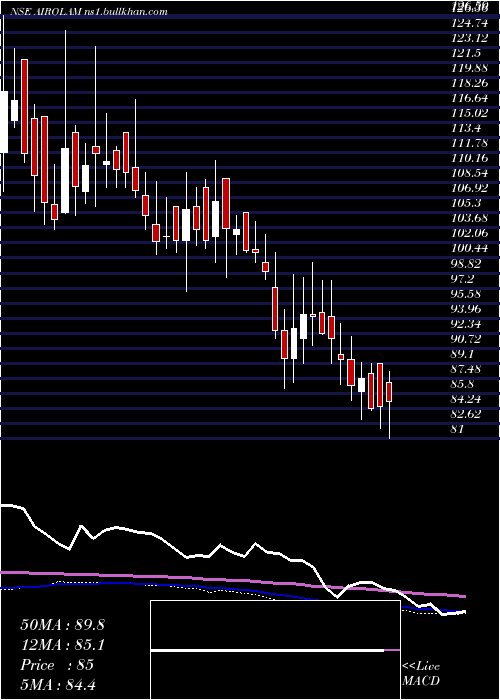This screenshot has width=500, height=700.
Task: Click the 124.74 price axis label
Action: pos(470,23)
